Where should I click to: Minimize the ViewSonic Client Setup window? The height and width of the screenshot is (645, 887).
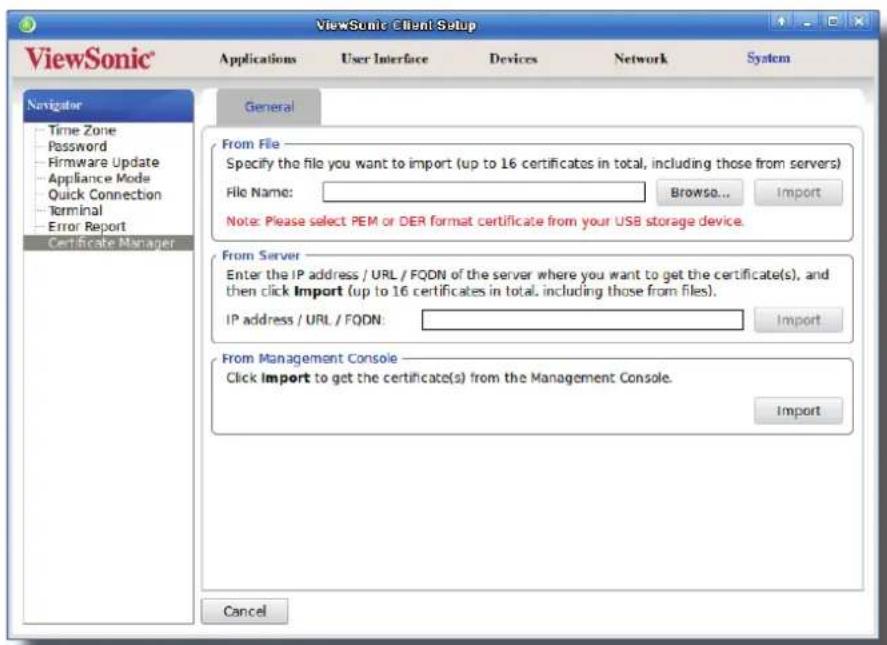(x=807, y=22)
